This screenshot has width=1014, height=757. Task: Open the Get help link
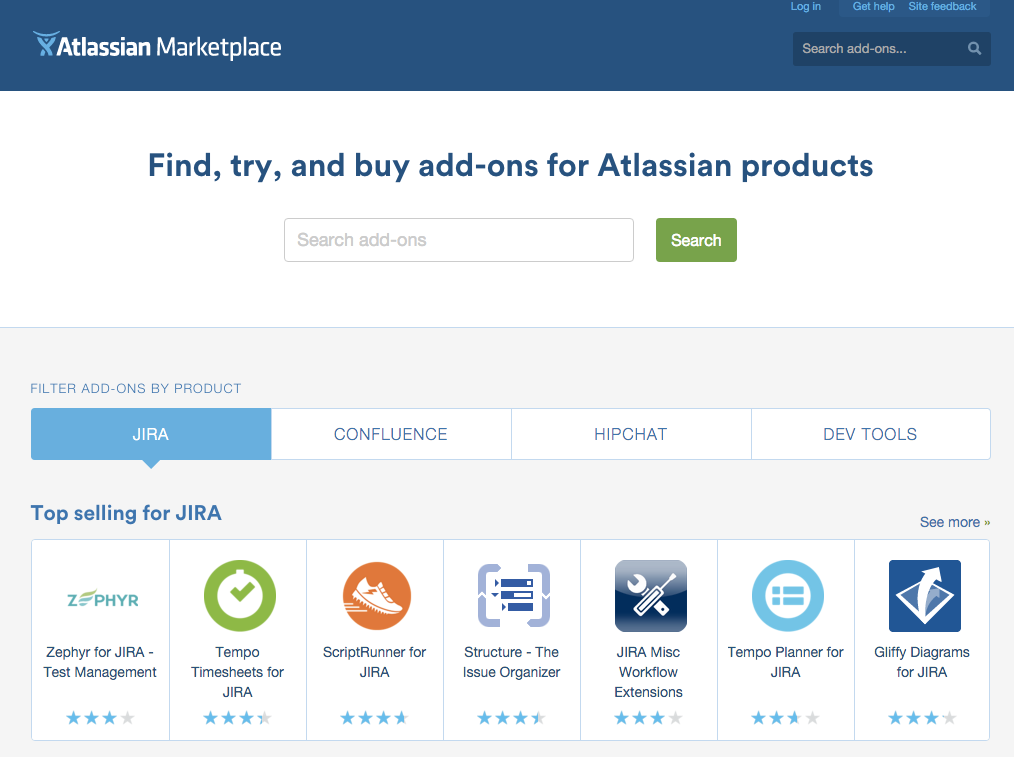873,6
